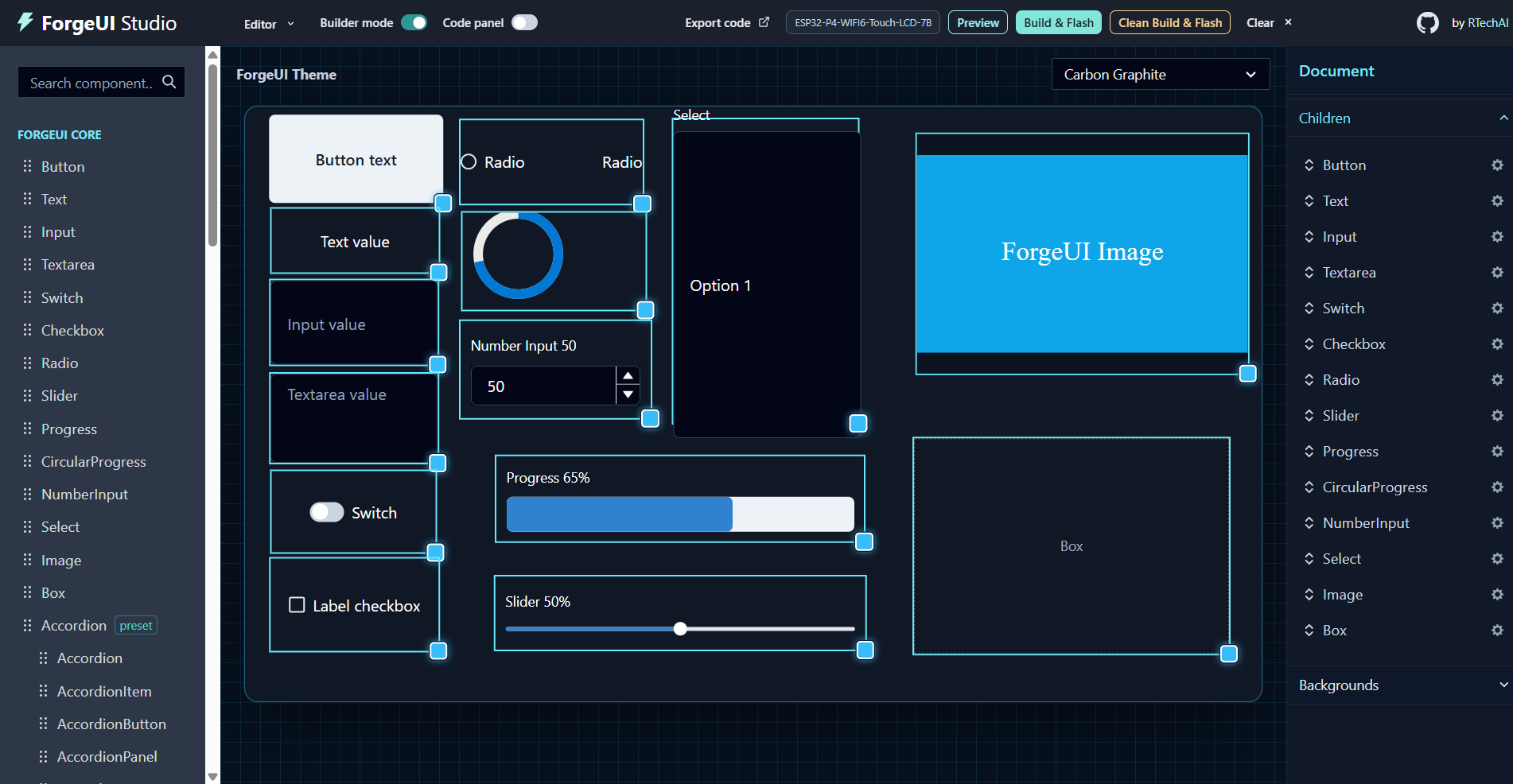Focus the Search component field
The width and height of the screenshot is (1513, 784).
[x=101, y=82]
